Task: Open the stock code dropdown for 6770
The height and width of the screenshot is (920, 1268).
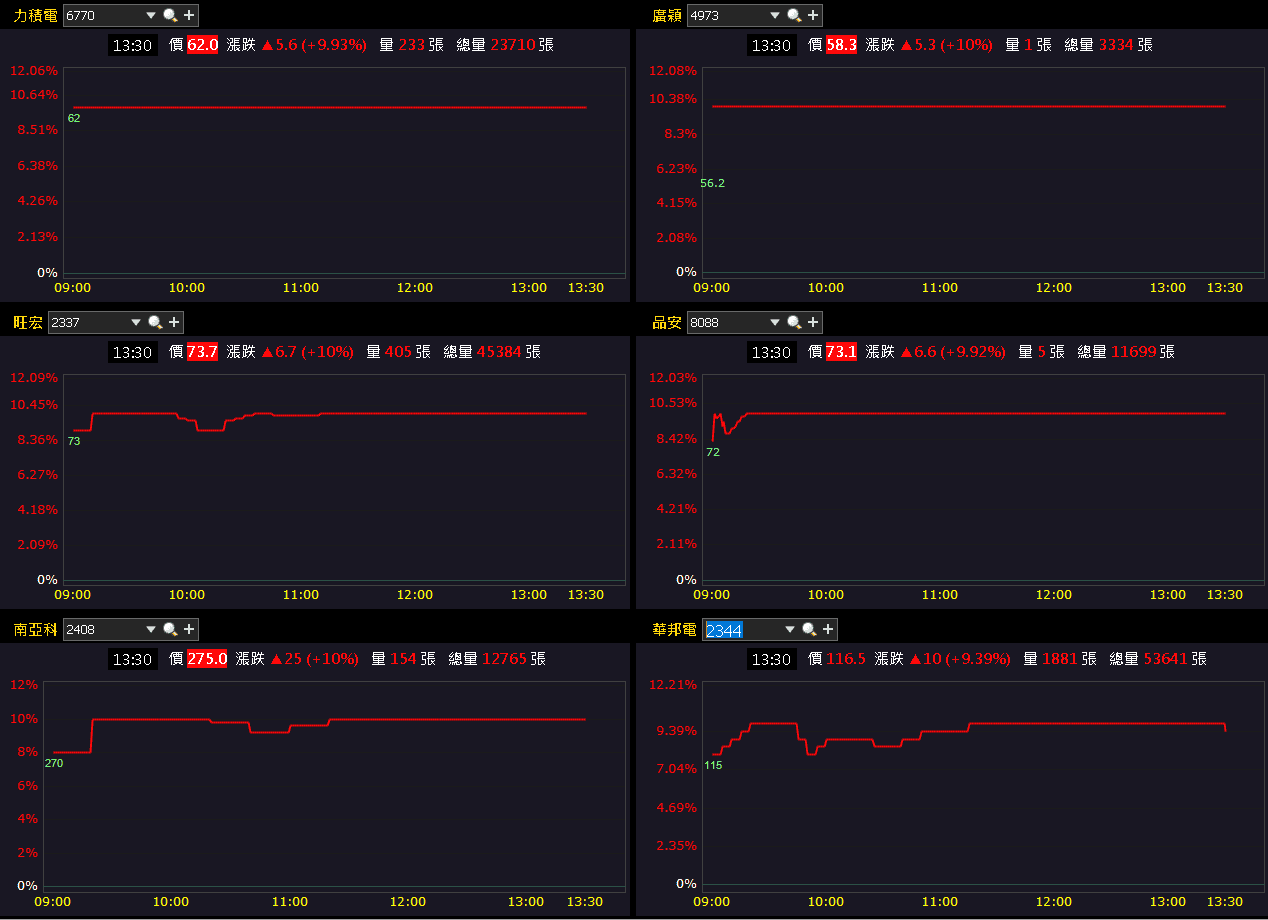Action: 151,15
